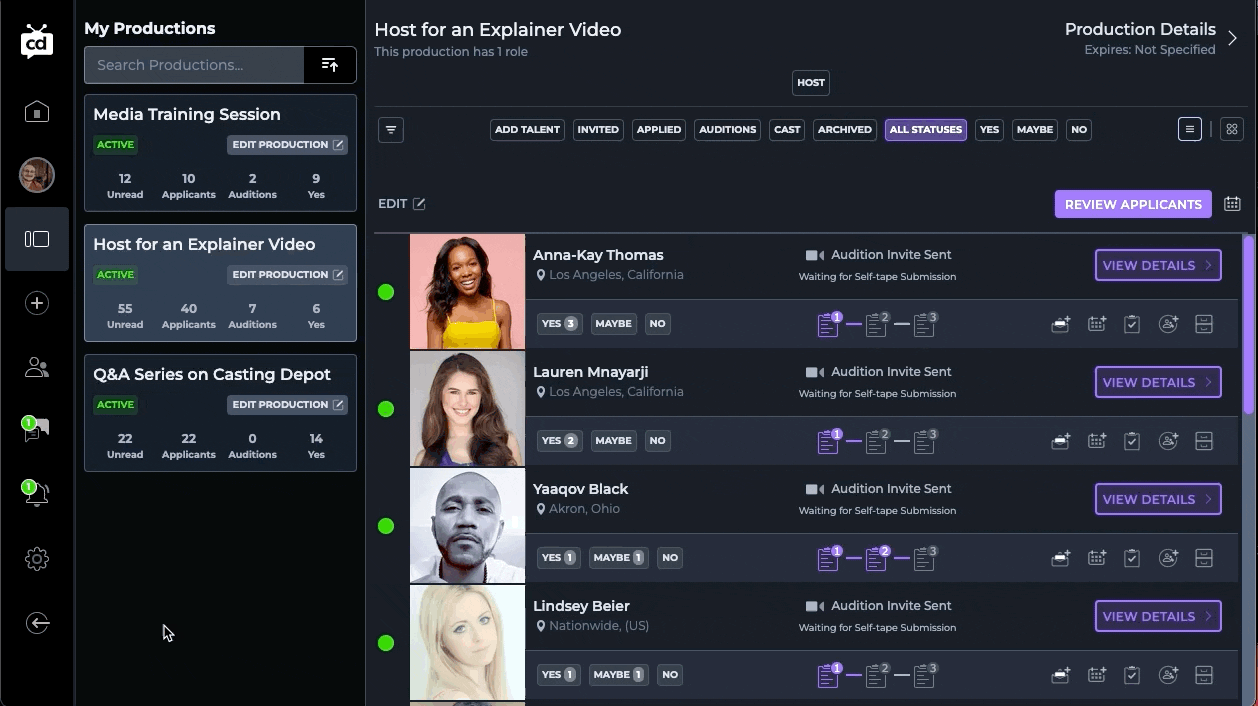
Task: Click the clipboard check icon in Anna-Kay Thomas's row
Action: (1132, 324)
